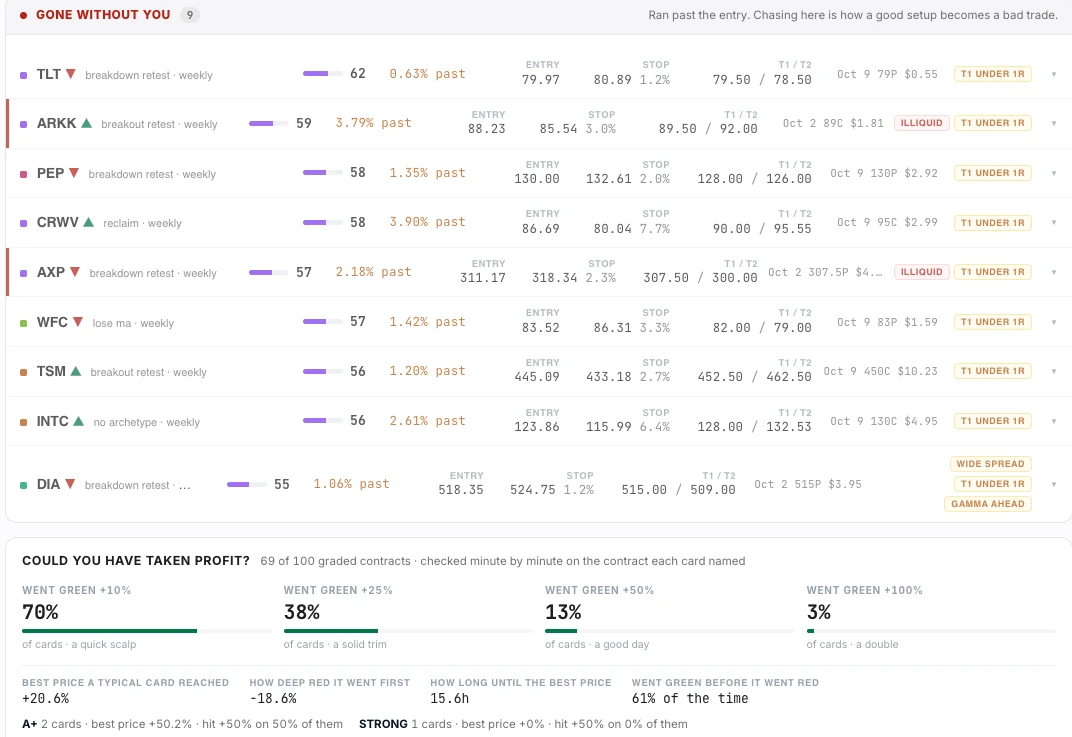Click the orange square marker next to TSM

(23, 372)
